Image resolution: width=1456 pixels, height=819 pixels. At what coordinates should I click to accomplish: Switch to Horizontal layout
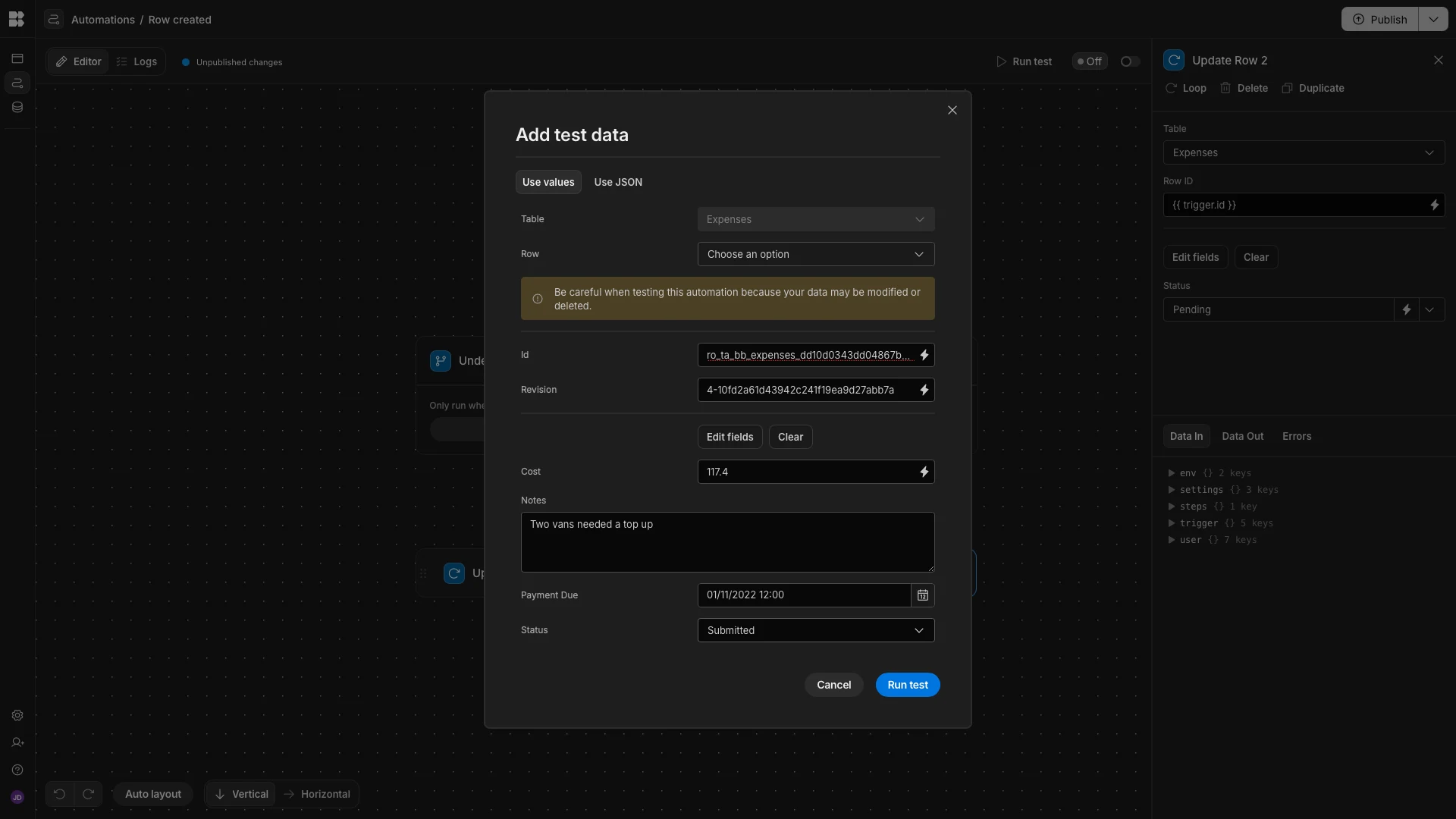pyautogui.click(x=317, y=794)
